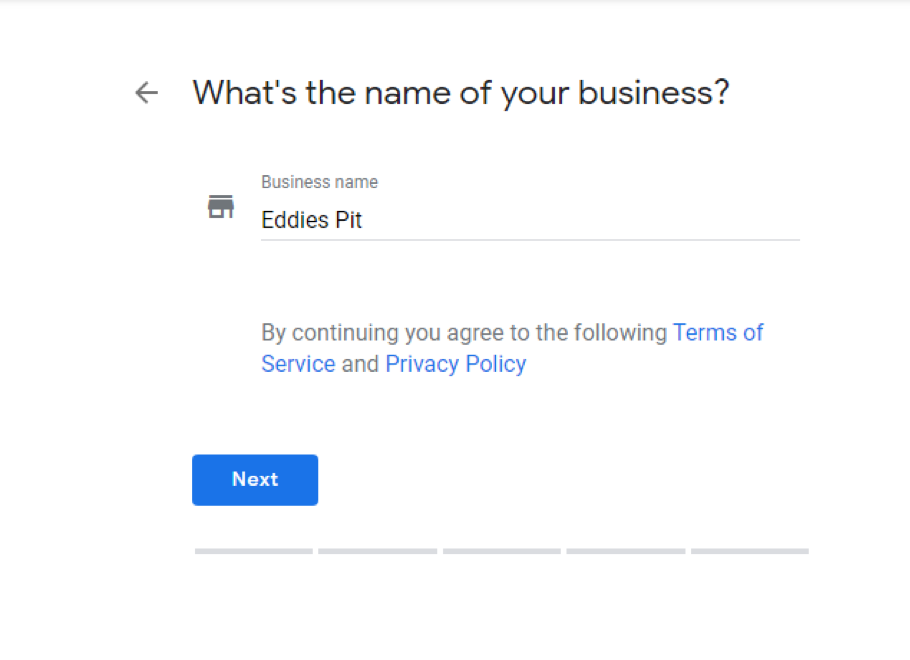The height and width of the screenshot is (660, 910).
Task: Click the word 'business' in the heading
Action: click(x=646, y=93)
